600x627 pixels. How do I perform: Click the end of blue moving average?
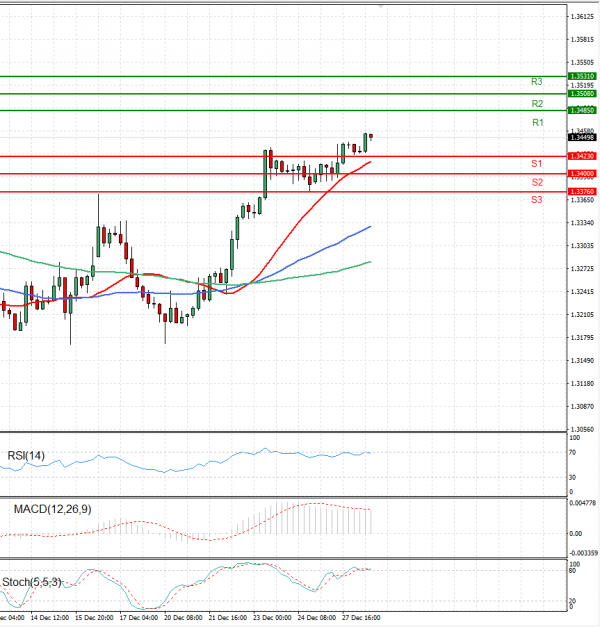(x=370, y=227)
